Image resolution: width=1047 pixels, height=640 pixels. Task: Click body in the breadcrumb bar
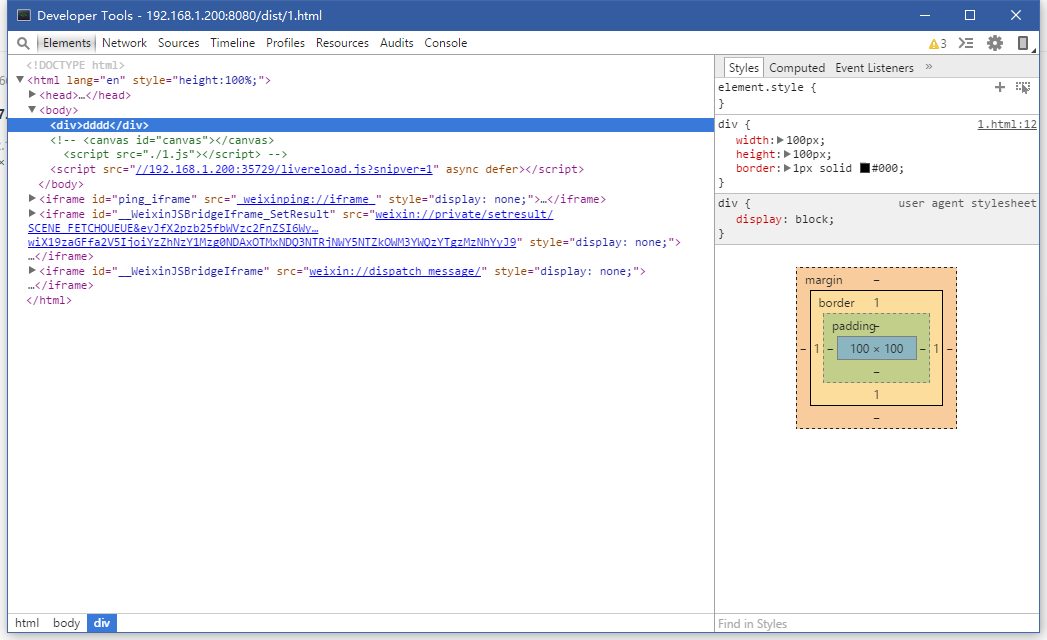pos(66,623)
